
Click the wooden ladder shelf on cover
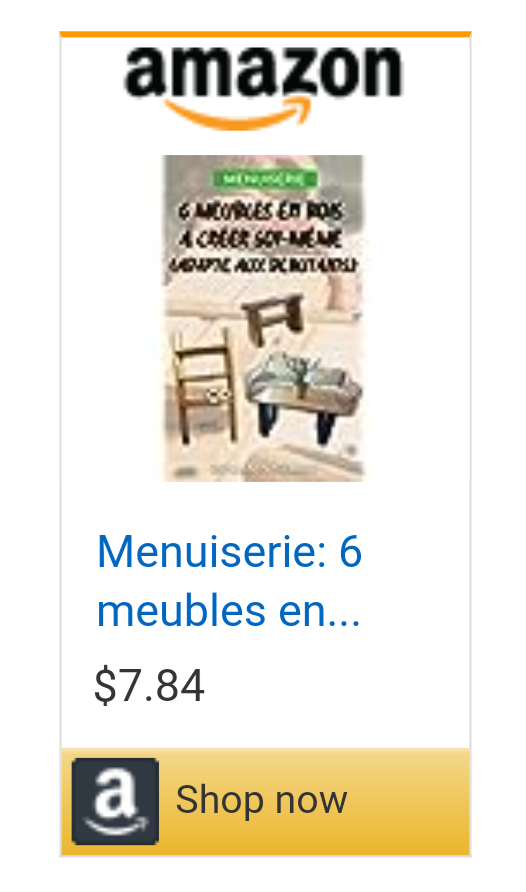(204, 386)
